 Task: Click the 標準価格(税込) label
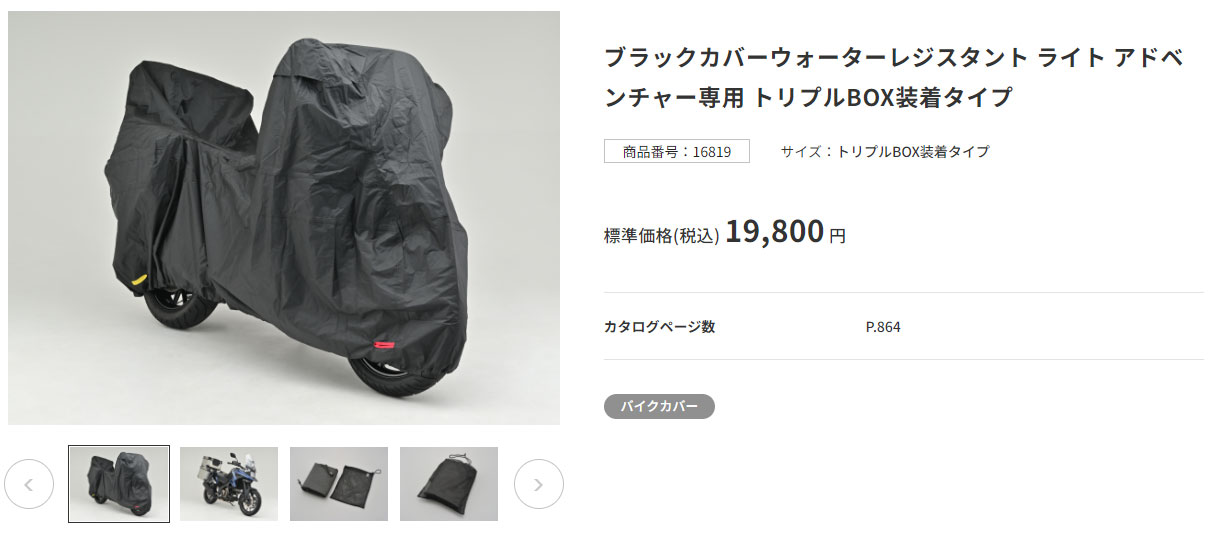(x=662, y=236)
